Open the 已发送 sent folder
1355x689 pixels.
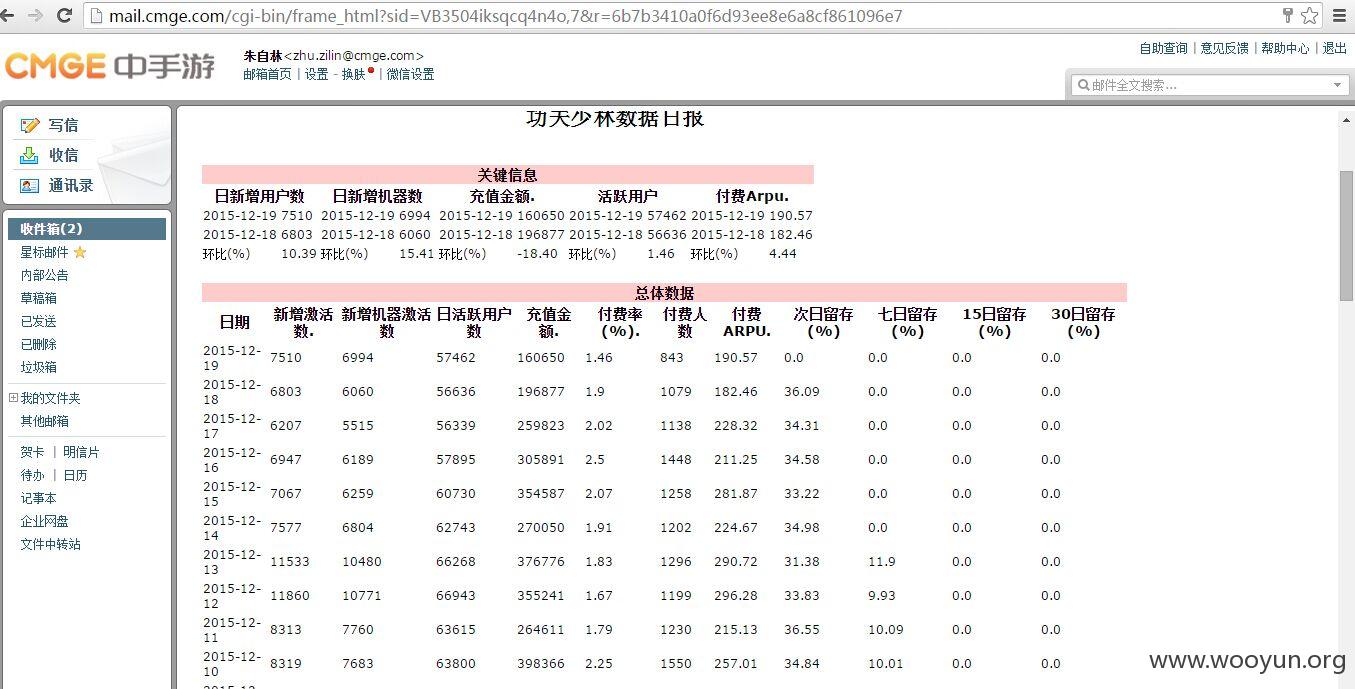tap(39, 321)
